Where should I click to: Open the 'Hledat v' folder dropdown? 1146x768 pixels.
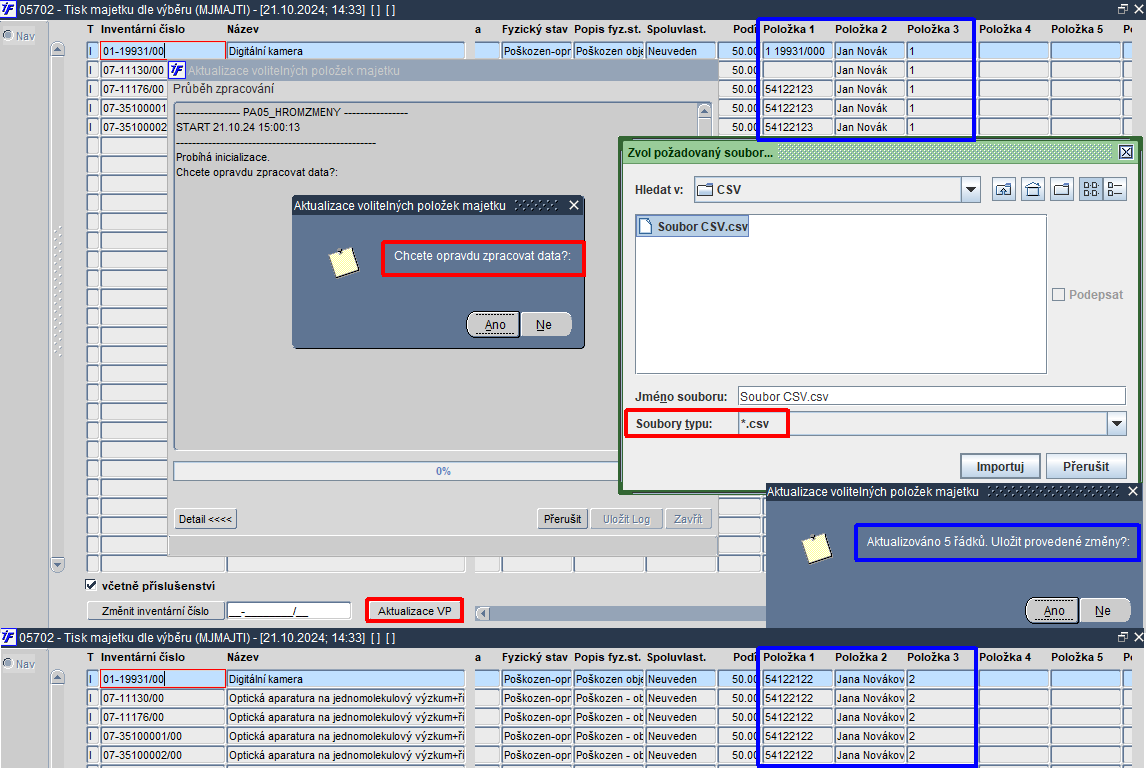[x=971, y=190]
